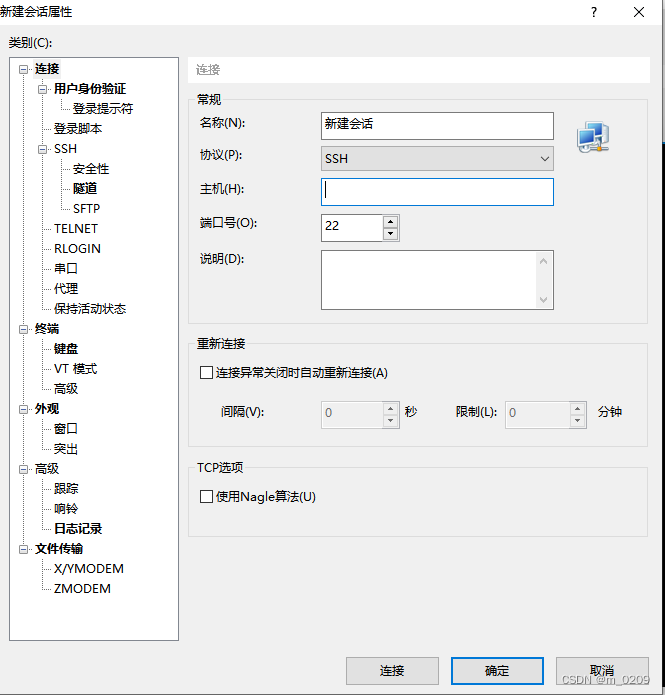Select 登录提示符 tree item
Image resolution: width=665 pixels, height=695 pixels.
pyautogui.click(x=103, y=109)
